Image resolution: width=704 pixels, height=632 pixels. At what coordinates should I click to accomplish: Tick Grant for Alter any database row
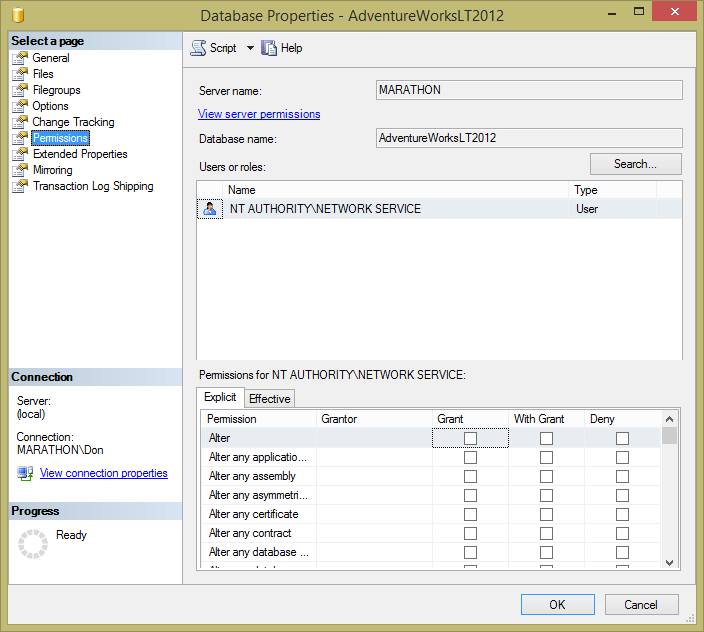pos(470,552)
